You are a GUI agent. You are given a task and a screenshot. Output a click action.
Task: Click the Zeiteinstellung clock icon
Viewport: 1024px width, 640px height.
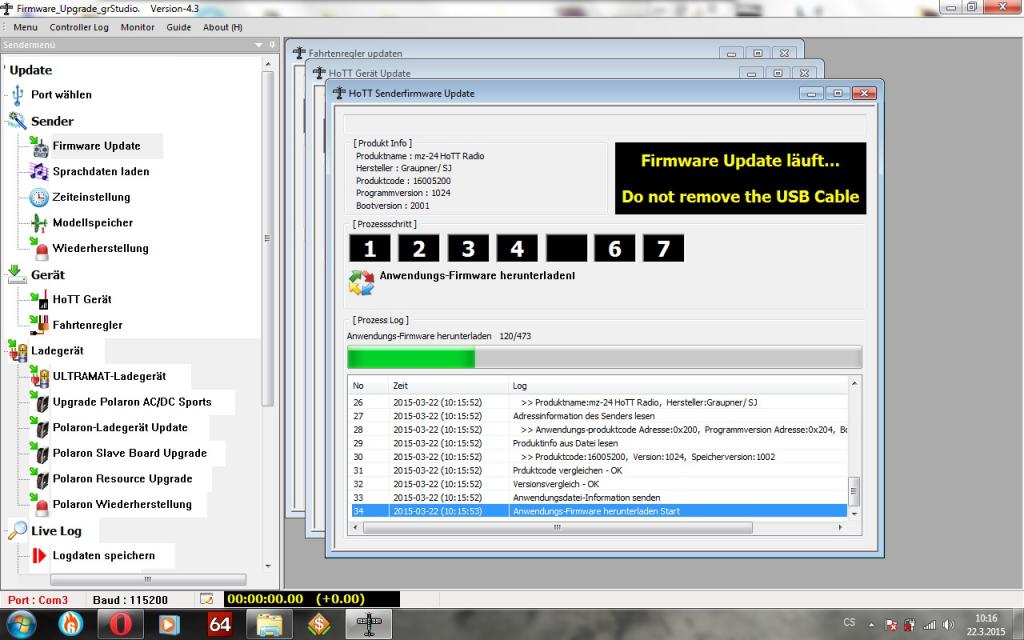pyautogui.click(x=39, y=197)
